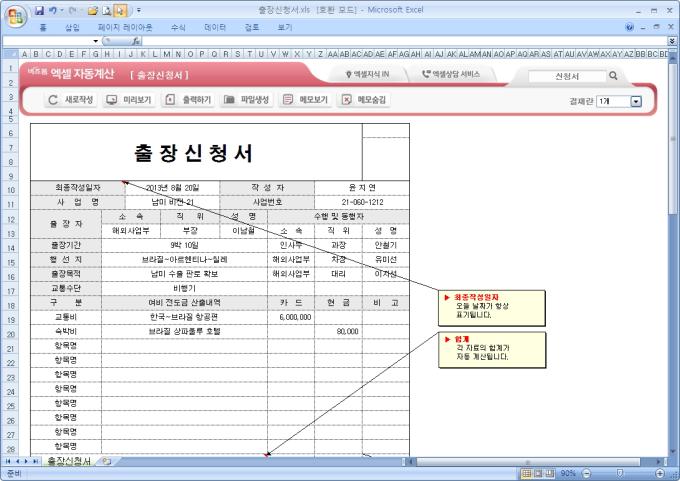Click zoom in plus button

pos(660,473)
